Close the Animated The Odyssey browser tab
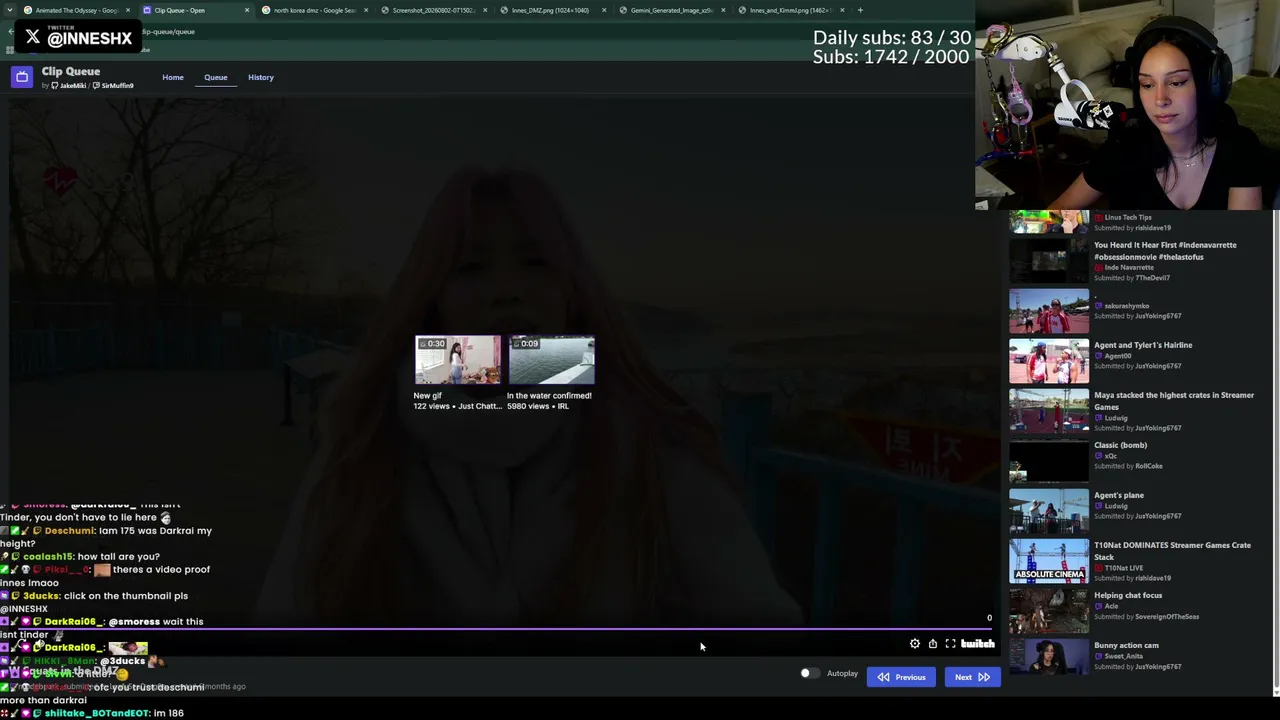1280x720 pixels. coord(128,10)
